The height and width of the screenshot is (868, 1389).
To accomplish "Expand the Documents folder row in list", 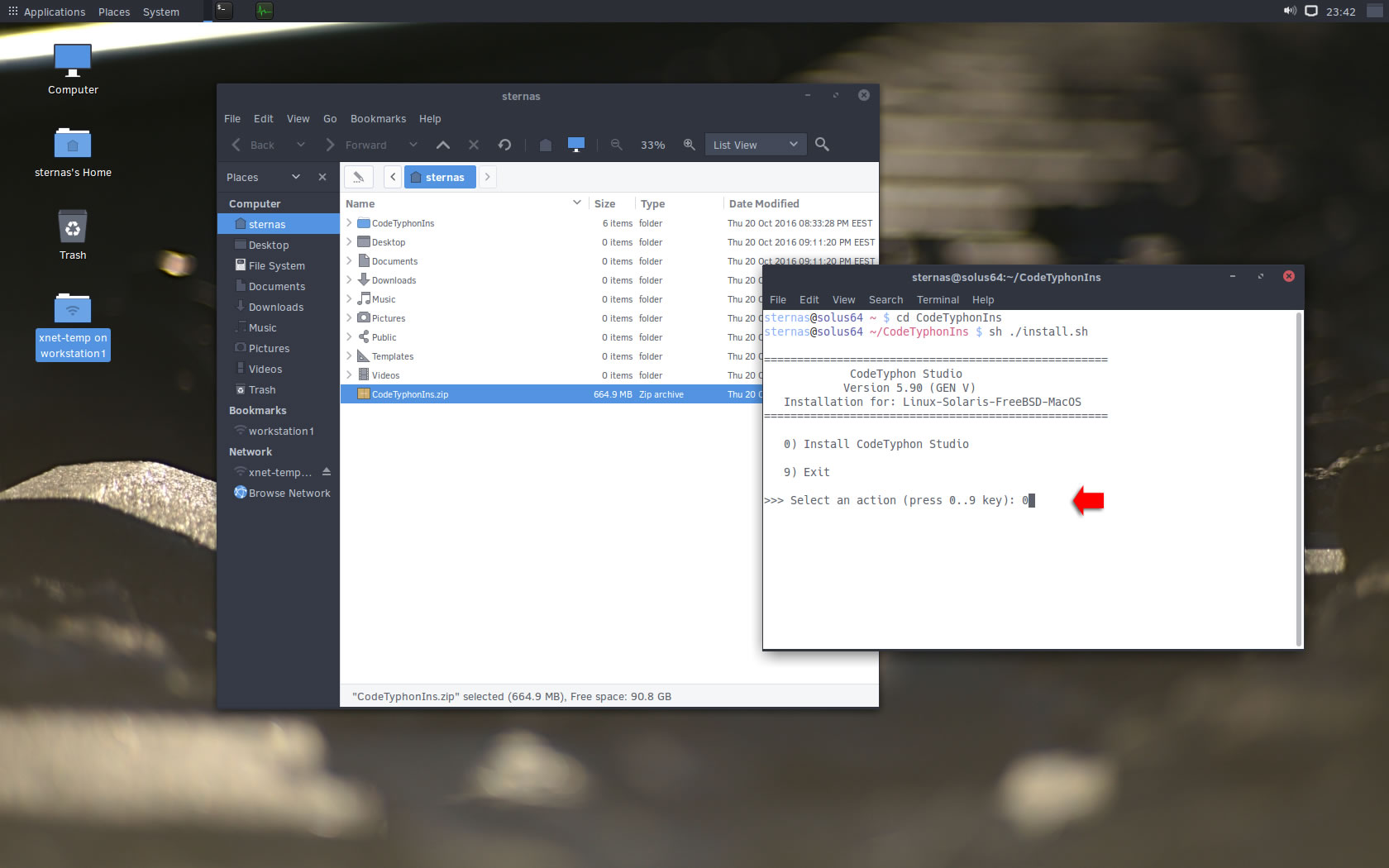I will tap(349, 261).
